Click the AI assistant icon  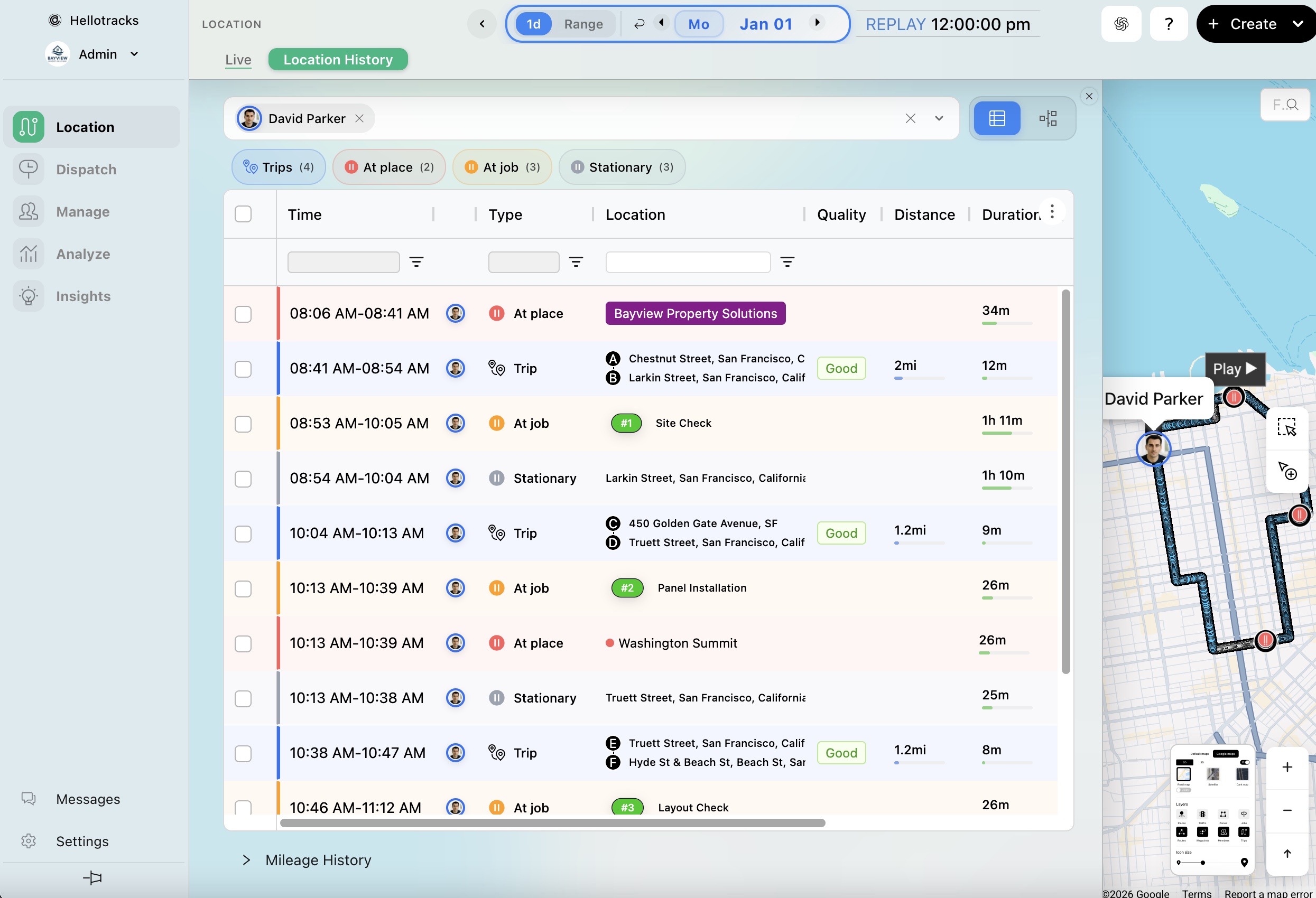pos(1120,24)
